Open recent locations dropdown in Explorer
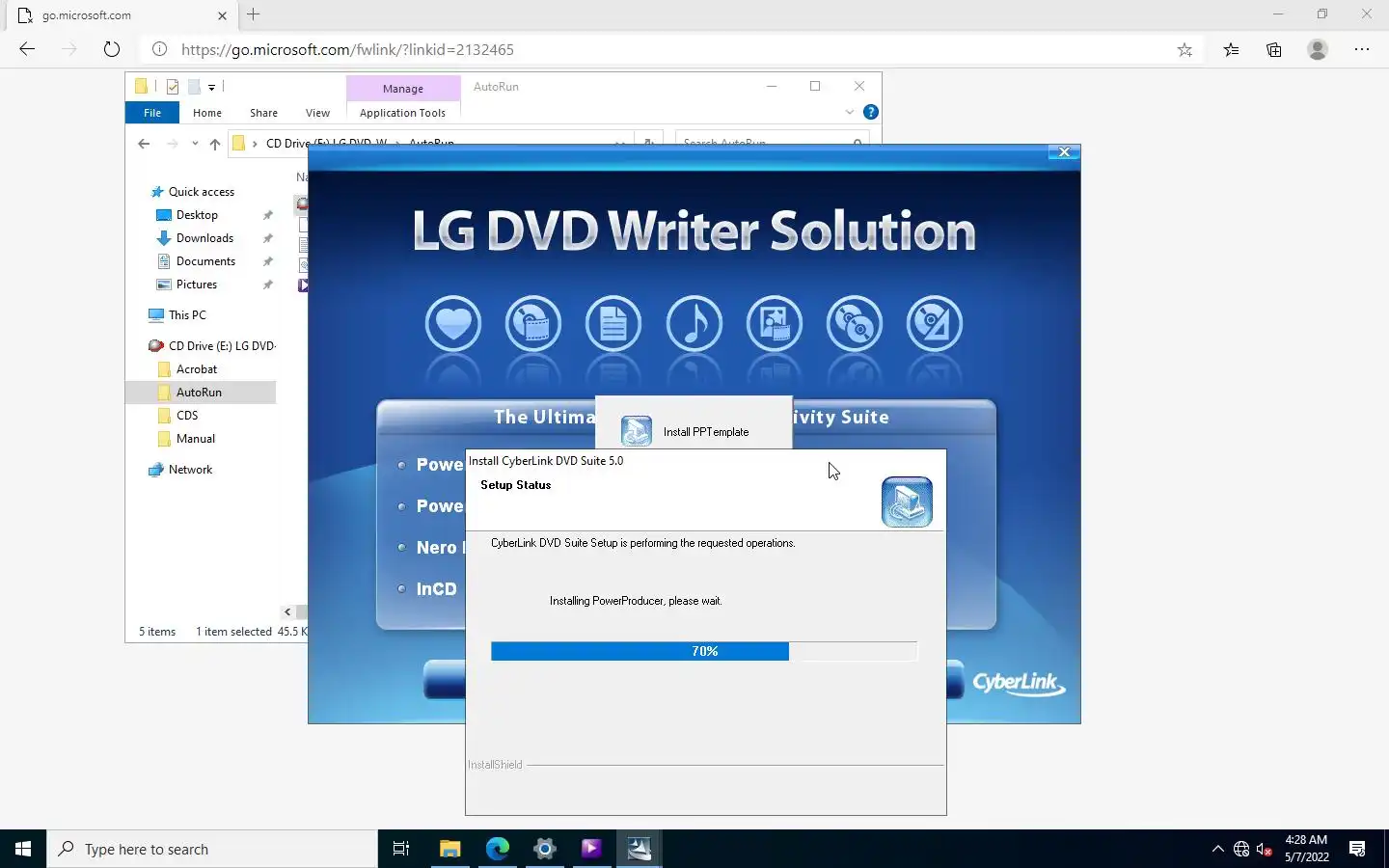Screen dimensions: 1389x868 (x=195, y=144)
